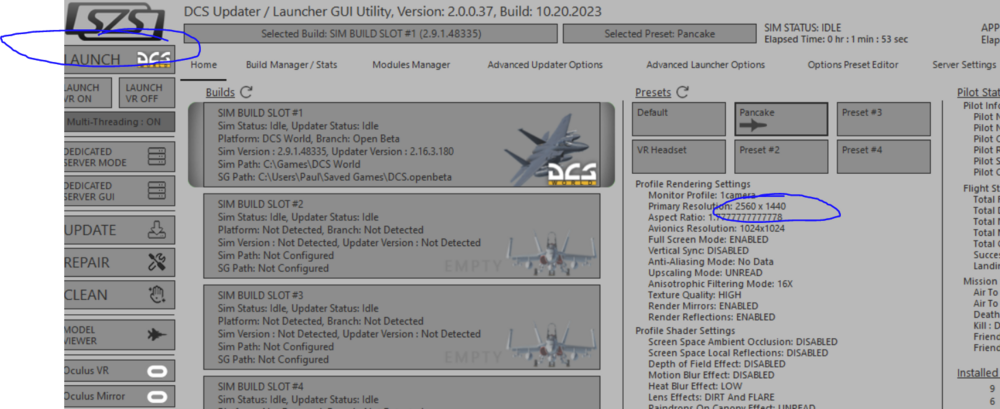
Task: Select SIM BUILD SLOT #4 card
Action: pos(402,392)
